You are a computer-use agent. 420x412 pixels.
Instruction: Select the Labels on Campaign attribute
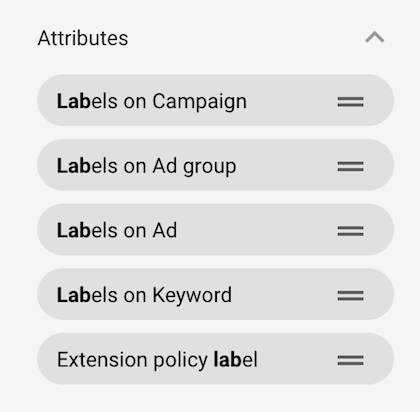[x=215, y=100]
